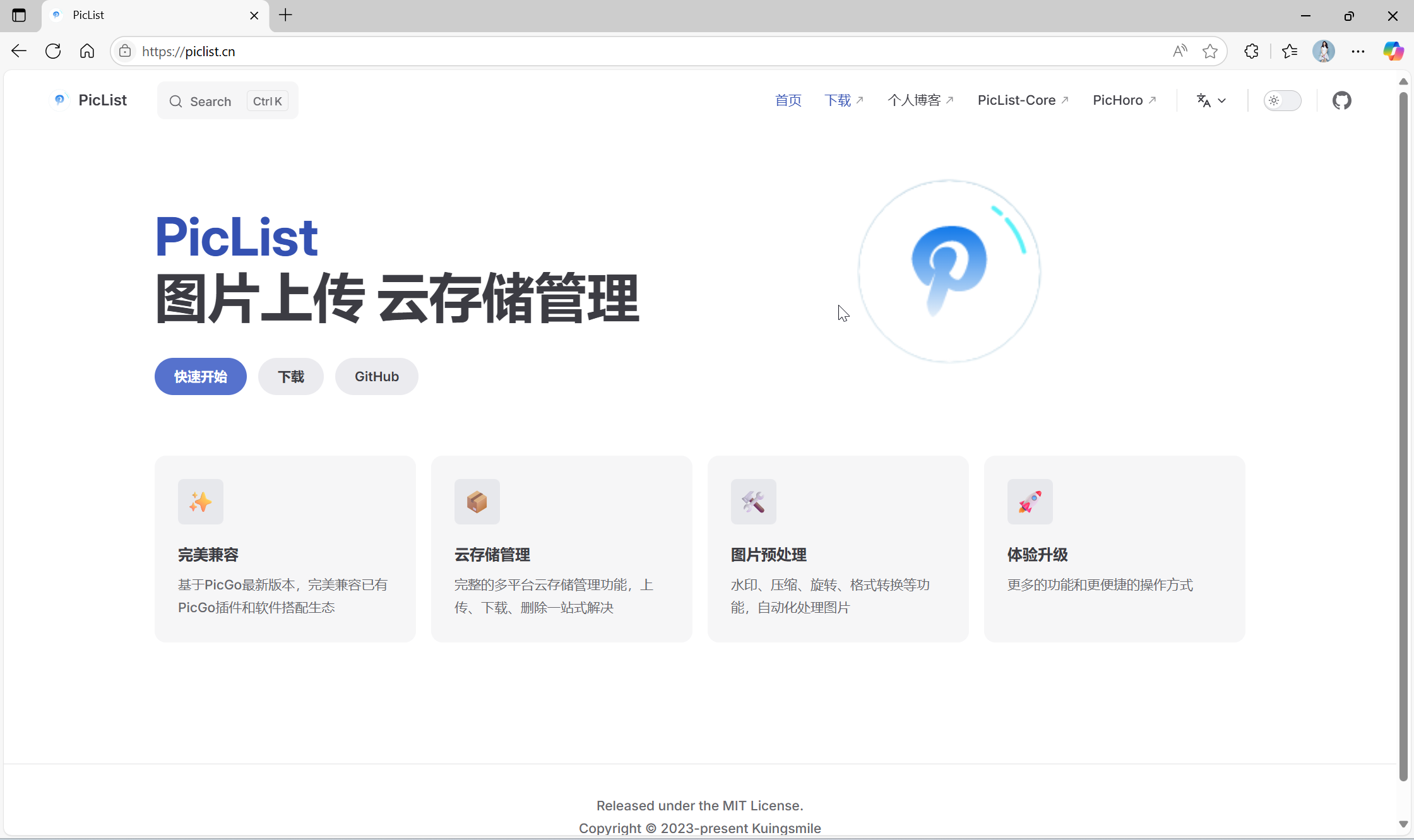Open Favorites list icon
This screenshot has width=1414, height=840.
[1290, 51]
